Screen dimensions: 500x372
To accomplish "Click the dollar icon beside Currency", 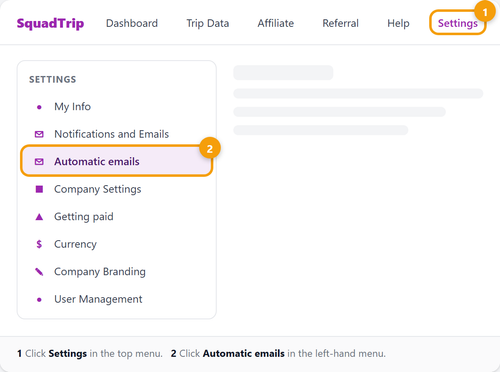I will click(x=39, y=244).
